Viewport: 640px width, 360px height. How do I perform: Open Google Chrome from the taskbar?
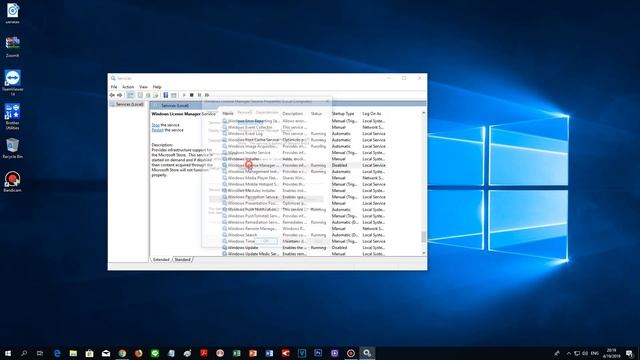click(122, 353)
